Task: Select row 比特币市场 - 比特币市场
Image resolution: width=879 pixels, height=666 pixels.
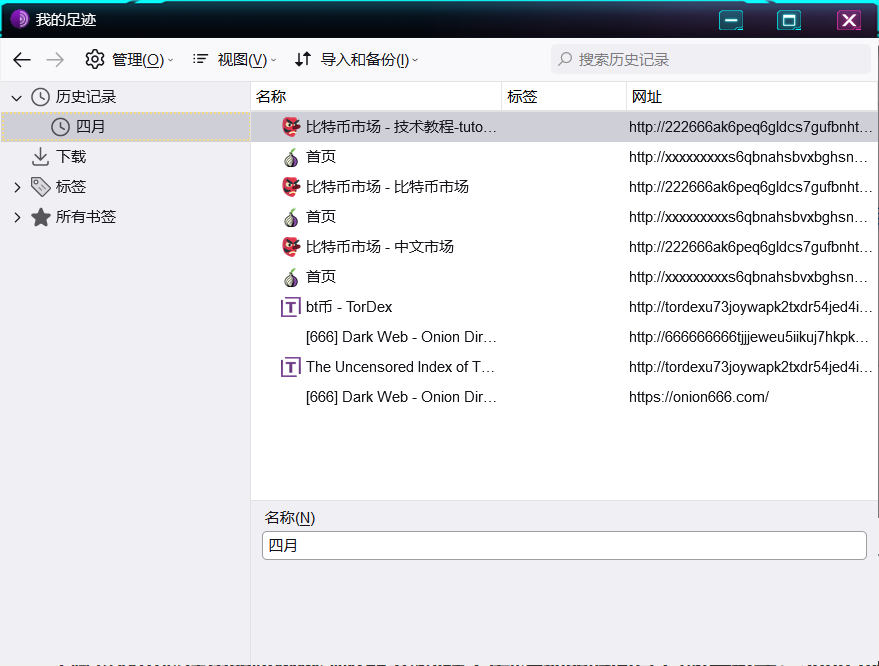Action: [564, 187]
